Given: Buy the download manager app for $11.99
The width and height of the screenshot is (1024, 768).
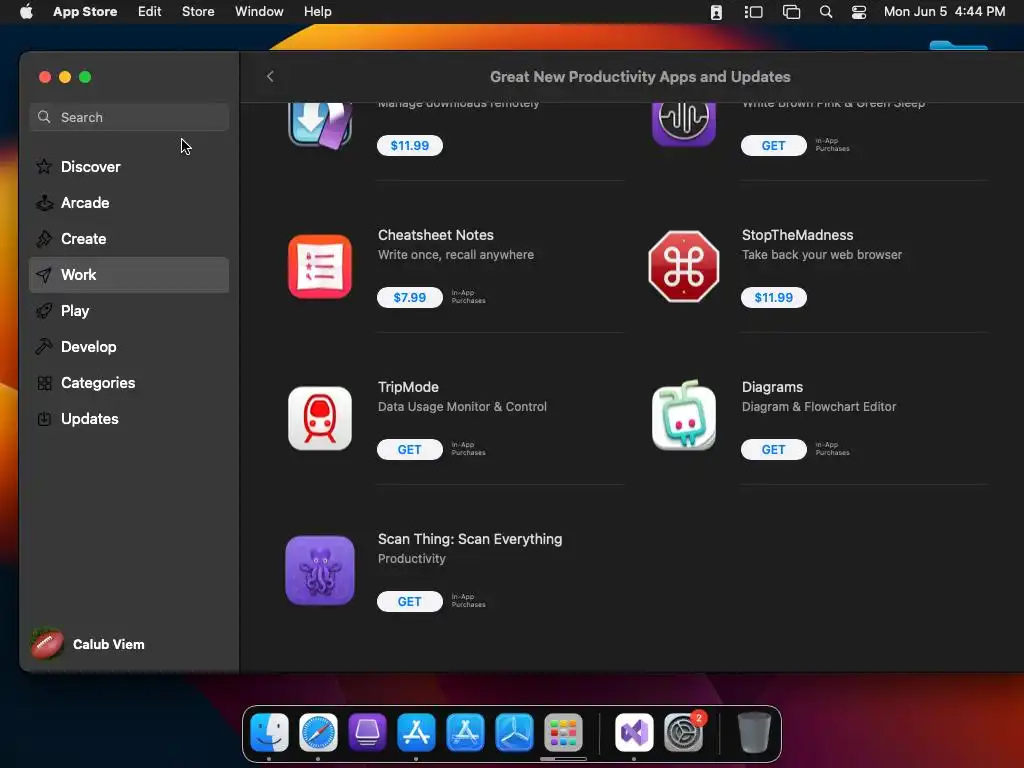Looking at the screenshot, I should tap(409, 146).
